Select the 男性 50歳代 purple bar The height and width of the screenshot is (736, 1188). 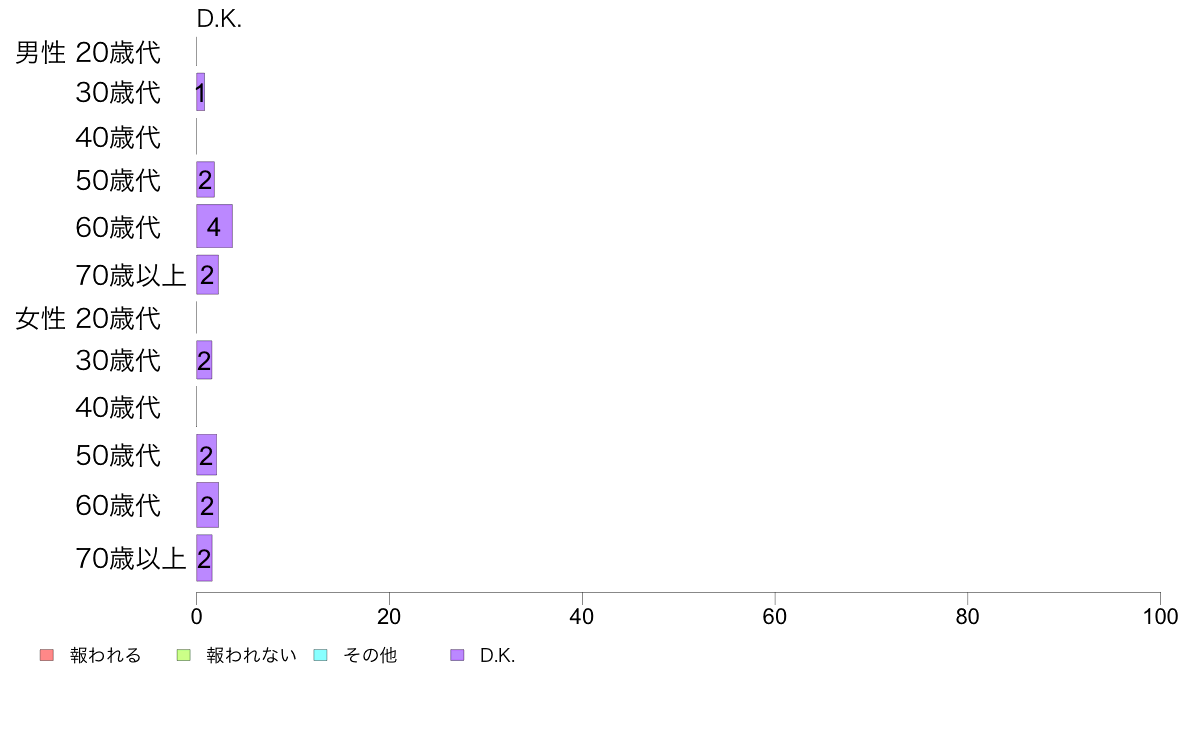click(x=205, y=180)
